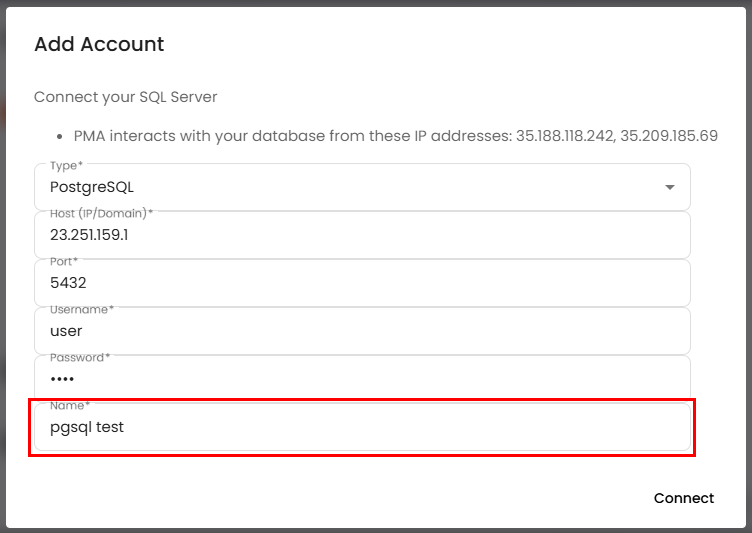Focus the Port field showing 5432
This screenshot has width=752, height=533.
(x=362, y=283)
